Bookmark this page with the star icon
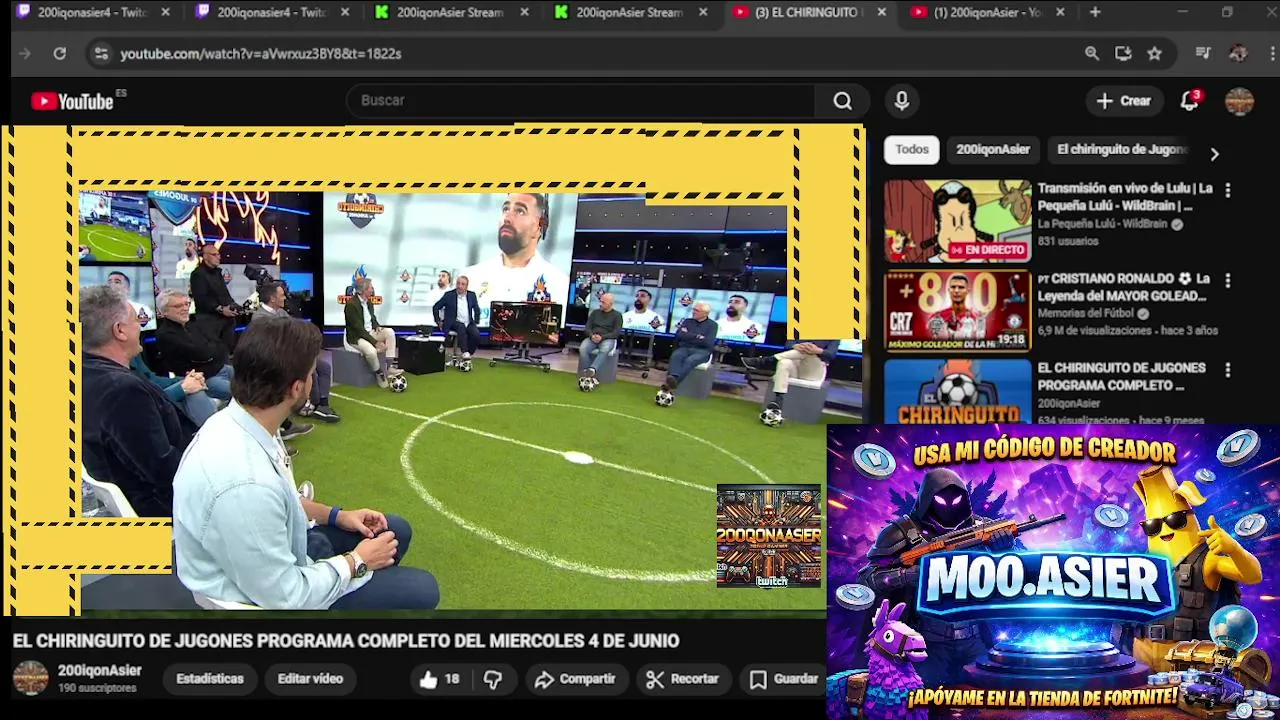This screenshot has height=720, width=1280. [x=1154, y=54]
